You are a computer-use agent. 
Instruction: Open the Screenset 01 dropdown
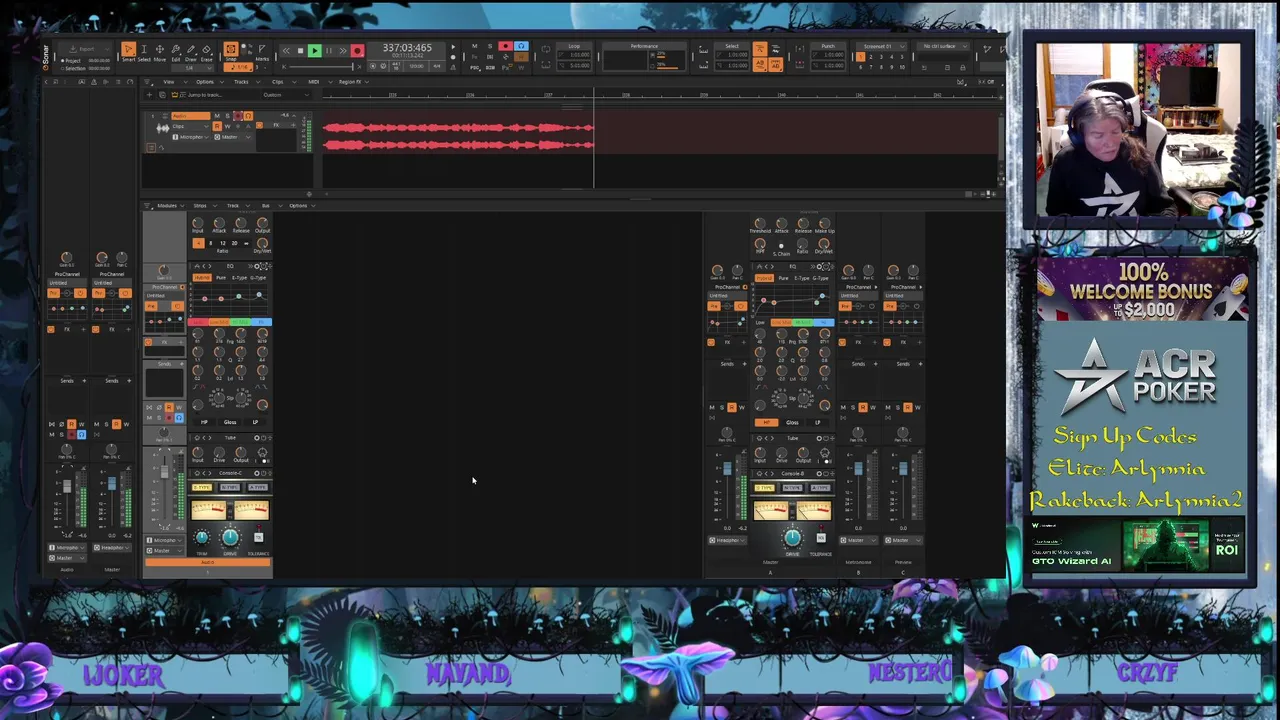coord(881,46)
